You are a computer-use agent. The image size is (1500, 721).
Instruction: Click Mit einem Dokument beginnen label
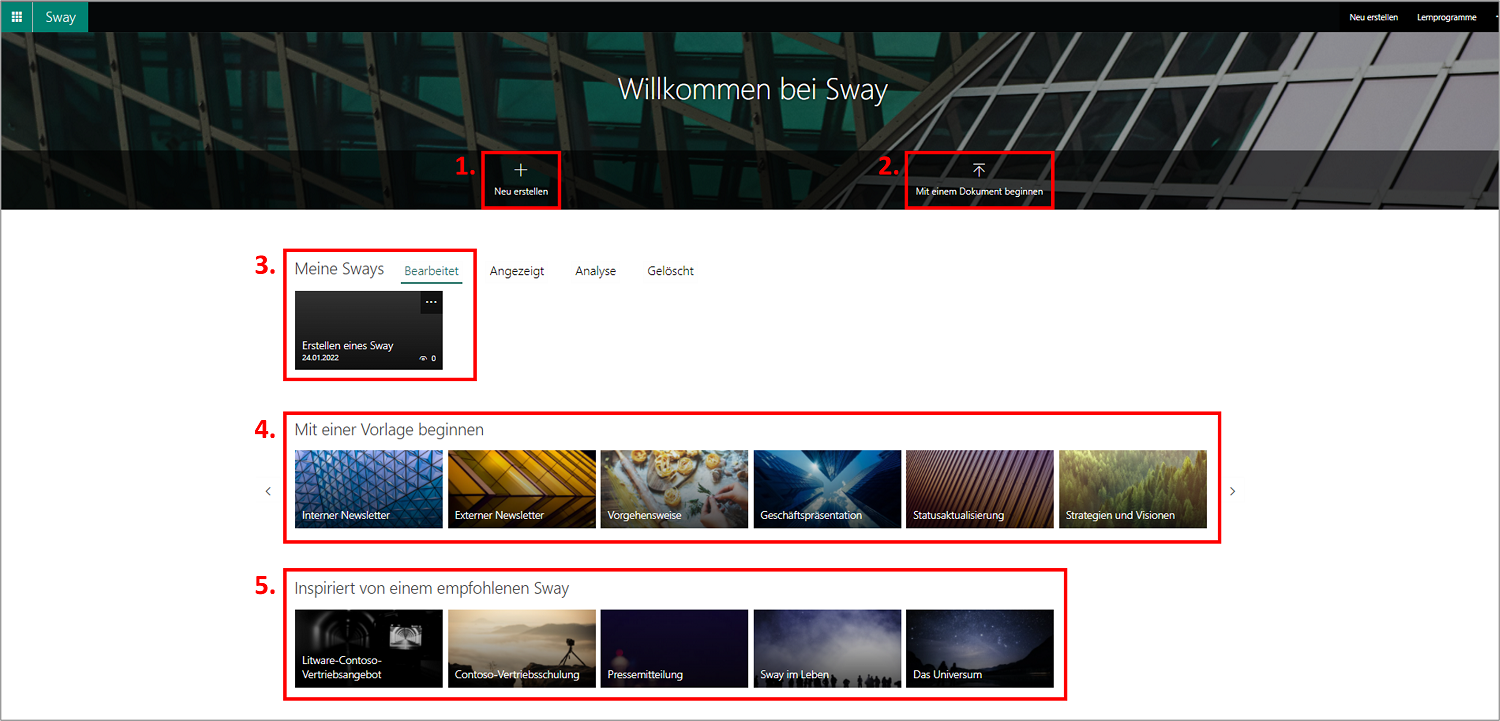coord(979,191)
